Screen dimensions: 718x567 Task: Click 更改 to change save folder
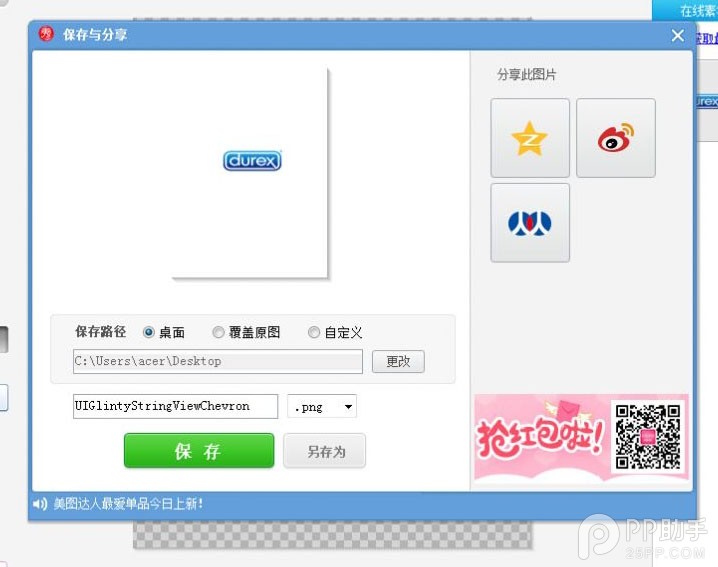coord(398,361)
